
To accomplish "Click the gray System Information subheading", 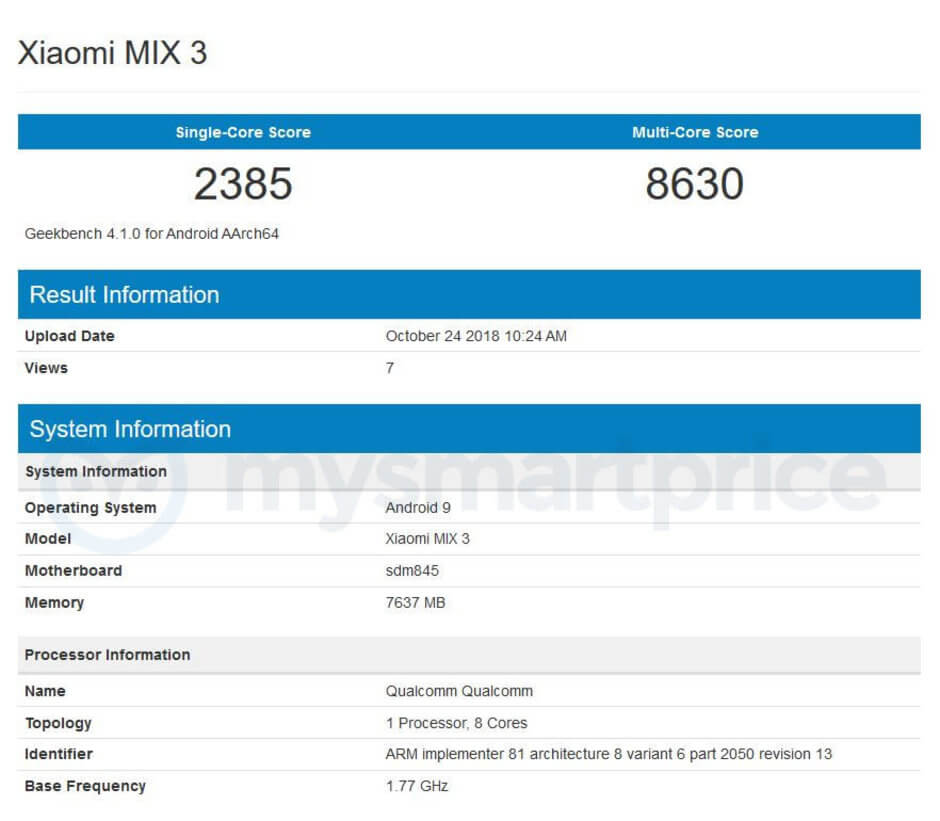I will coord(96,472).
